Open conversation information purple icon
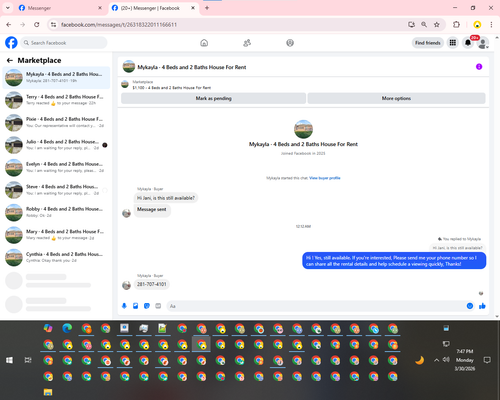The width and height of the screenshot is (500, 400). click(479, 67)
